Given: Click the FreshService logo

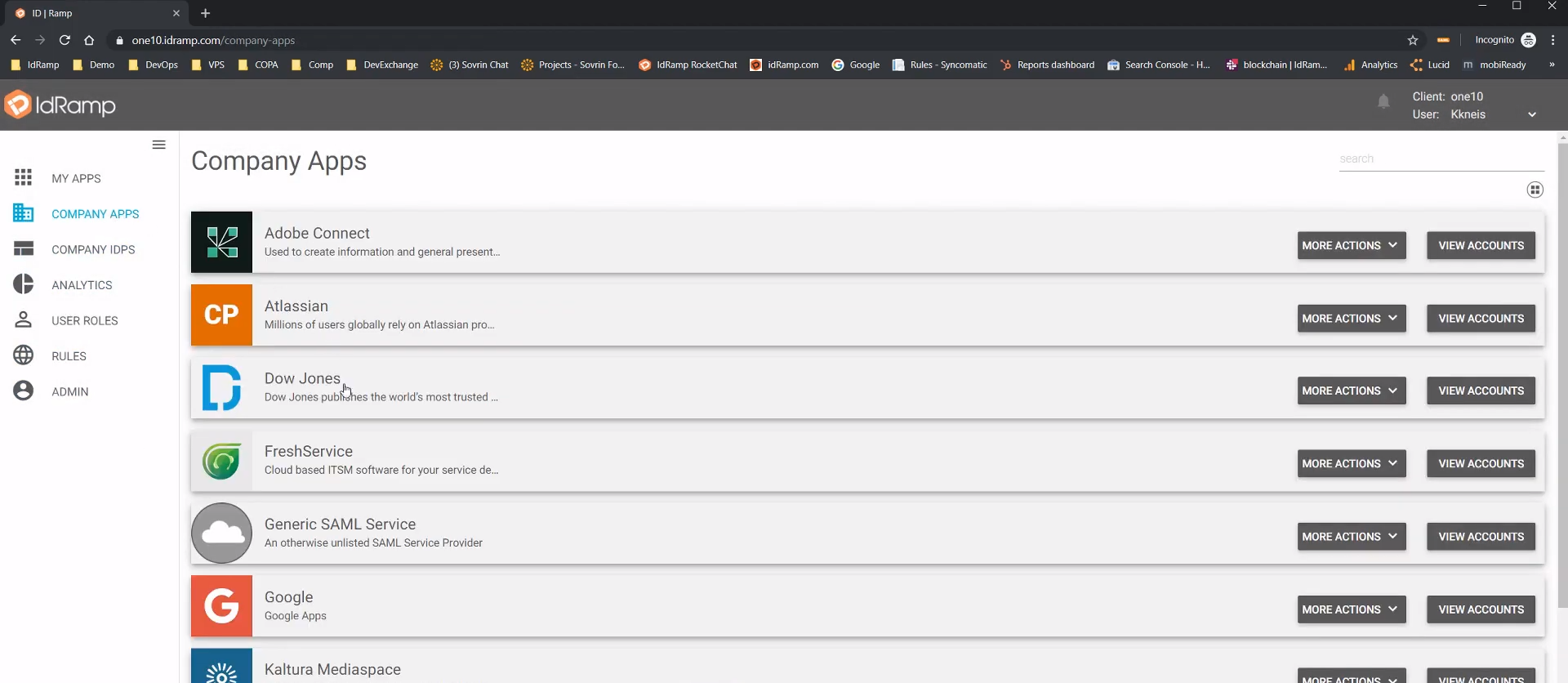Looking at the screenshot, I should [221, 461].
